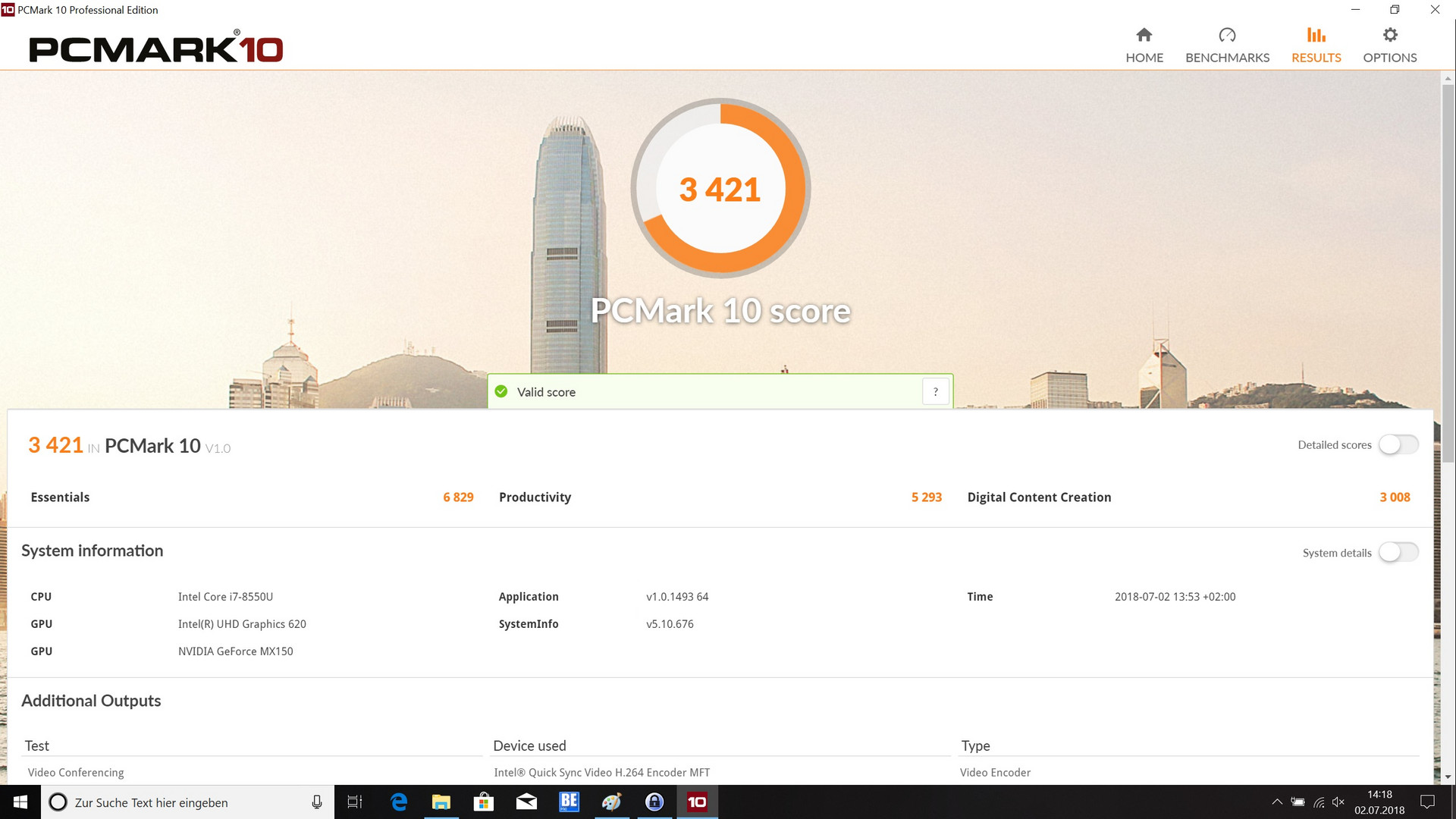The height and width of the screenshot is (819, 1456).
Task: Open the Action Center notifications icon
Action: click(x=1427, y=802)
